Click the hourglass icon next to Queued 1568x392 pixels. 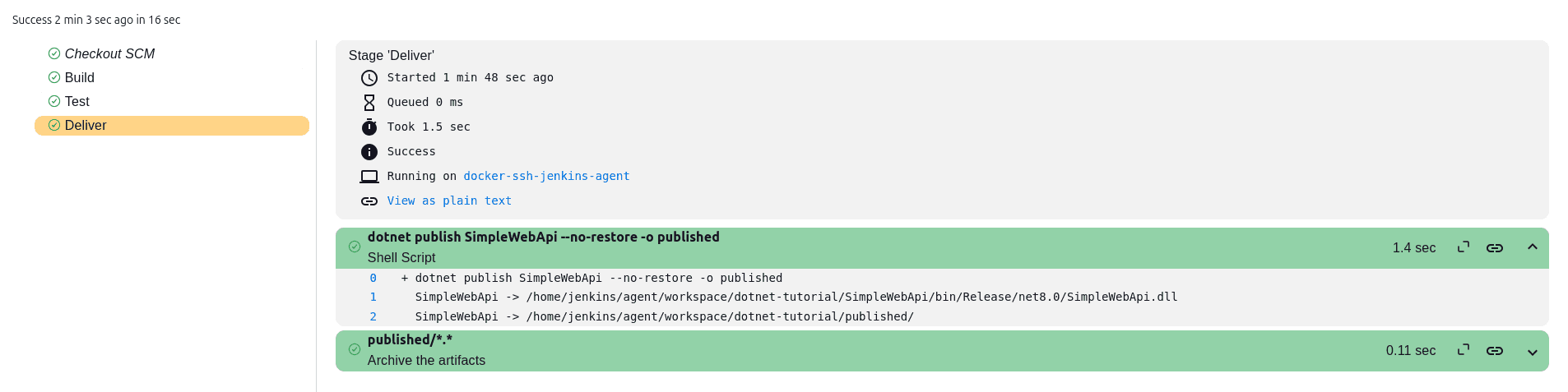pyautogui.click(x=369, y=103)
